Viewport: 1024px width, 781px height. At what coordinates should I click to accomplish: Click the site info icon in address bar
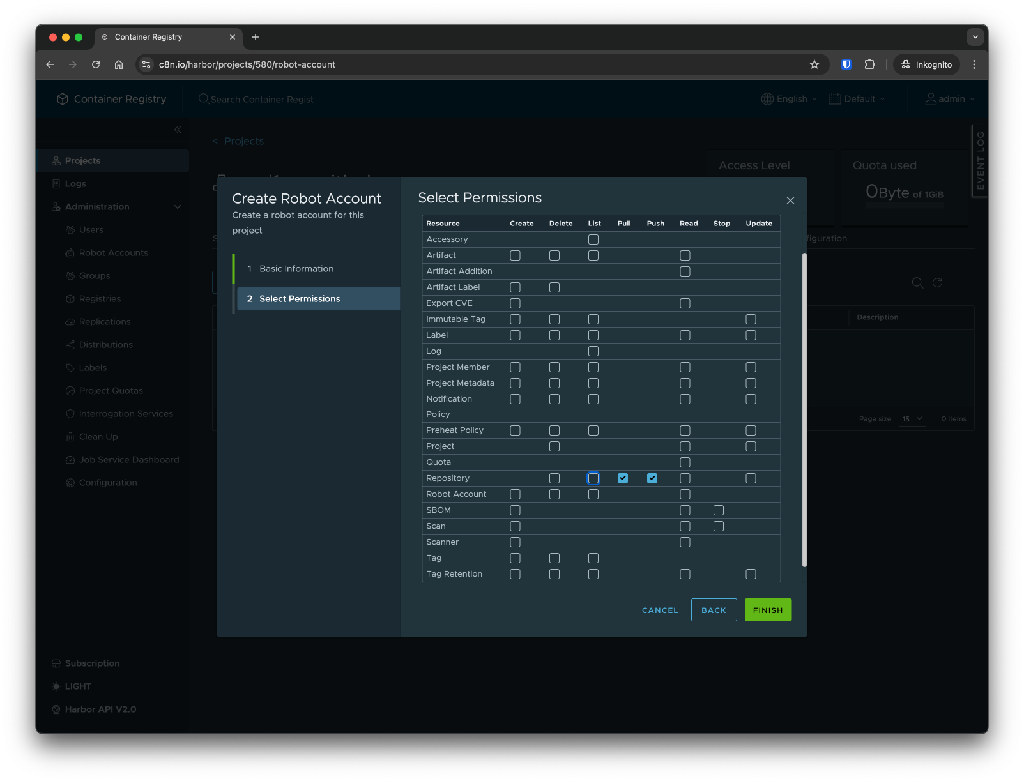click(x=146, y=65)
